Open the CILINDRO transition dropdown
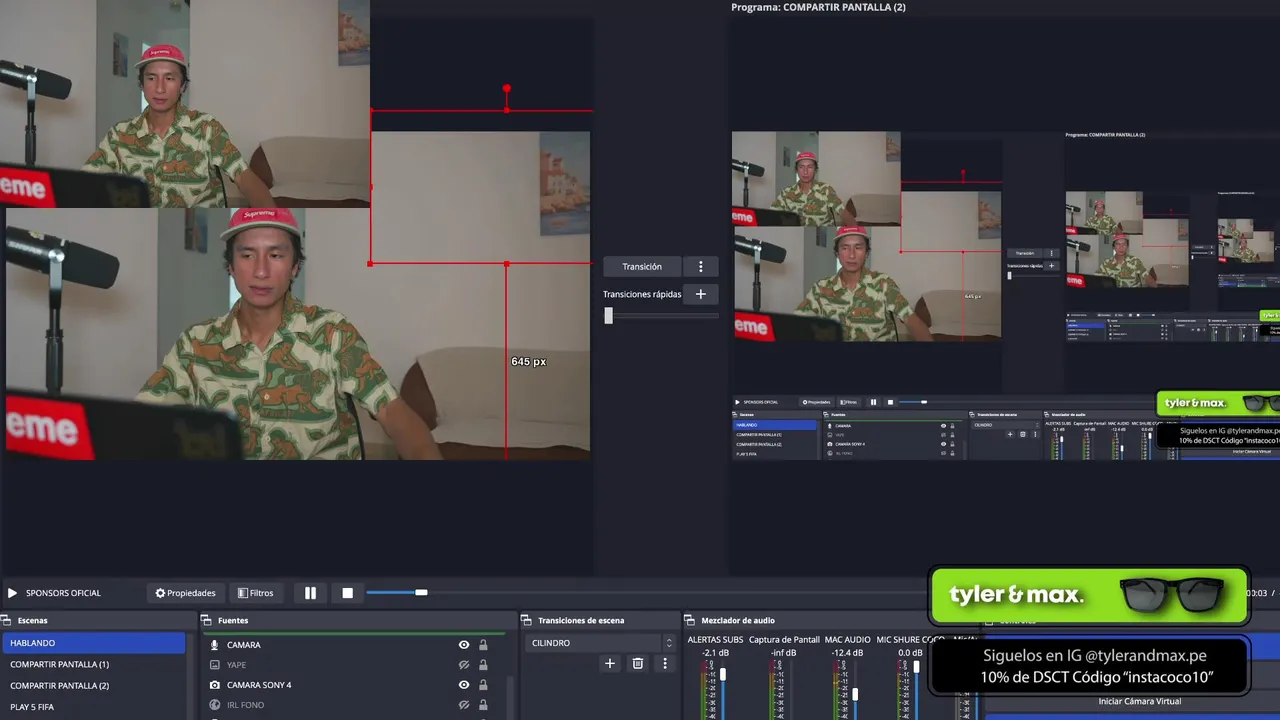This screenshot has width=1280, height=720. [600, 643]
